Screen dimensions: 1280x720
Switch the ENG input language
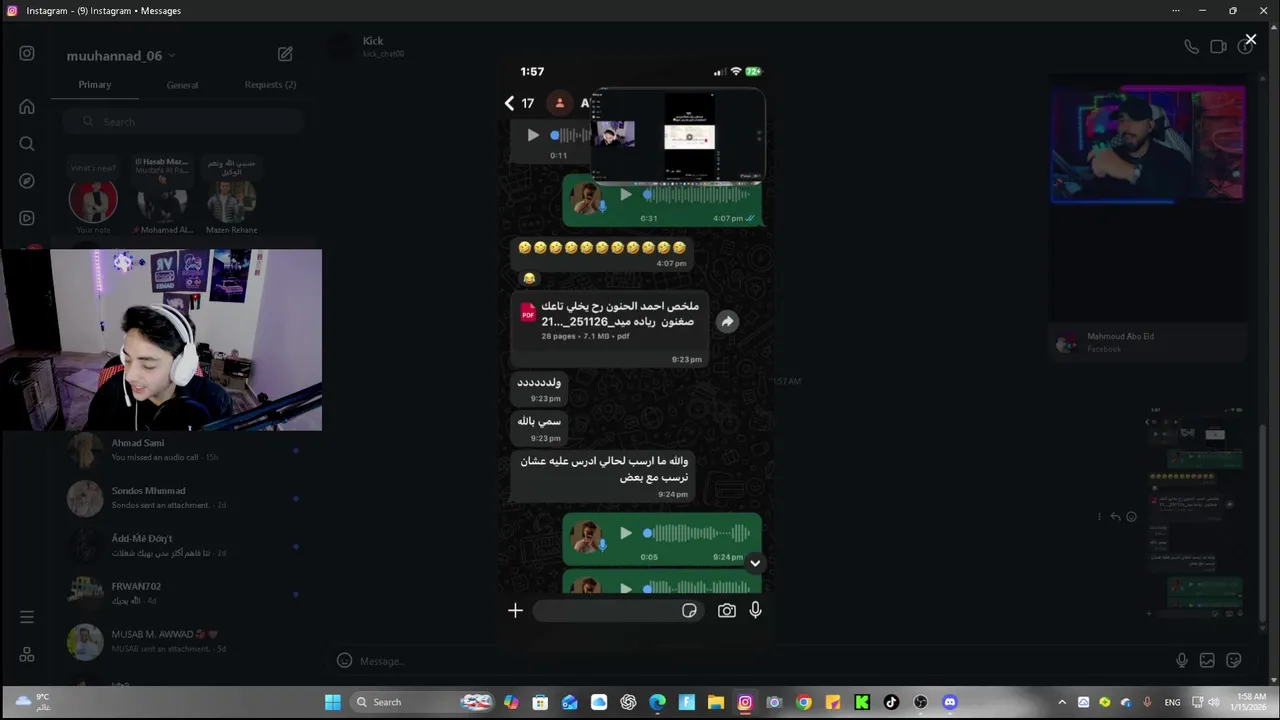(1173, 702)
